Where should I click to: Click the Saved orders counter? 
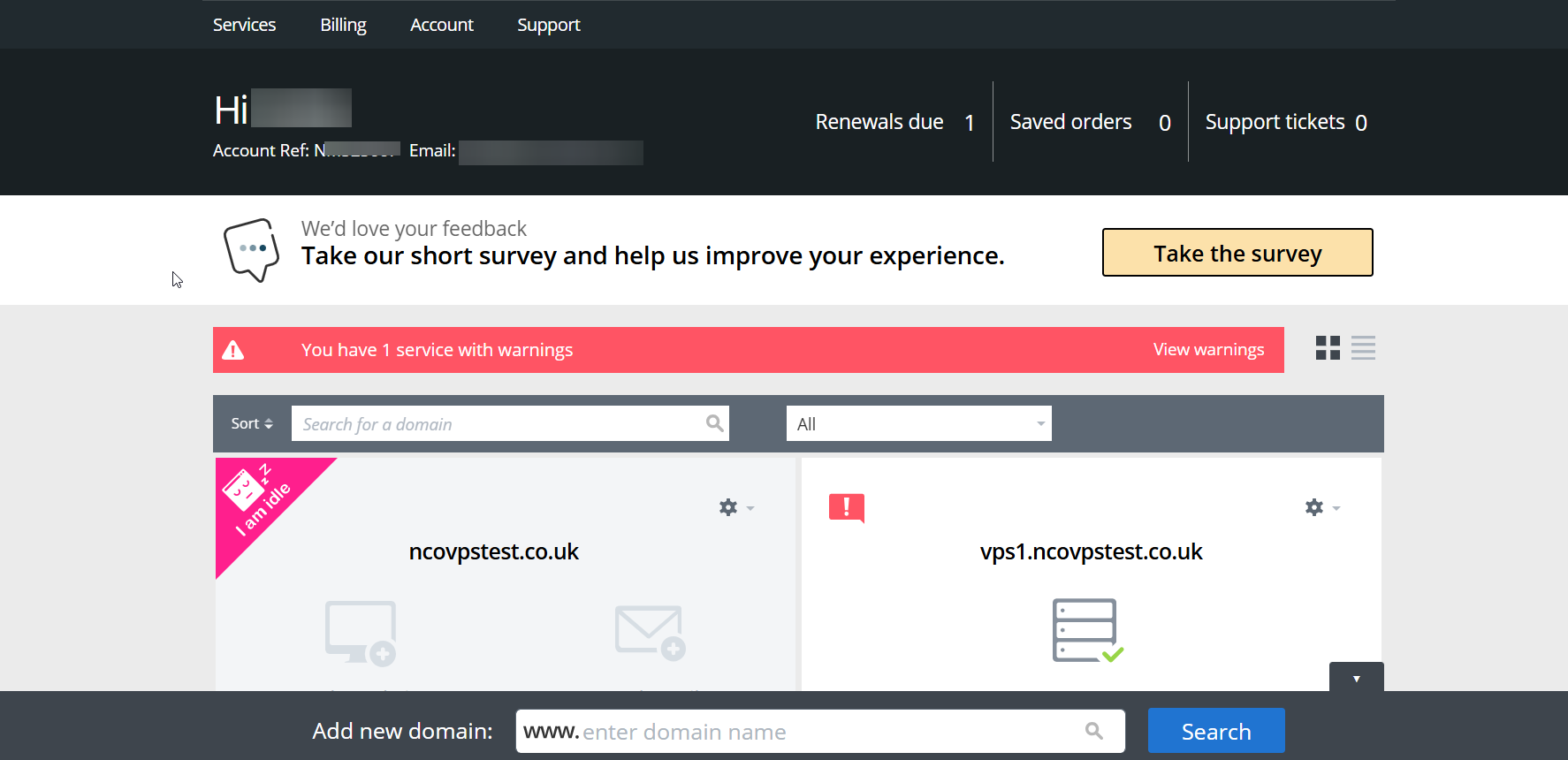pyautogui.click(x=1090, y=122)
